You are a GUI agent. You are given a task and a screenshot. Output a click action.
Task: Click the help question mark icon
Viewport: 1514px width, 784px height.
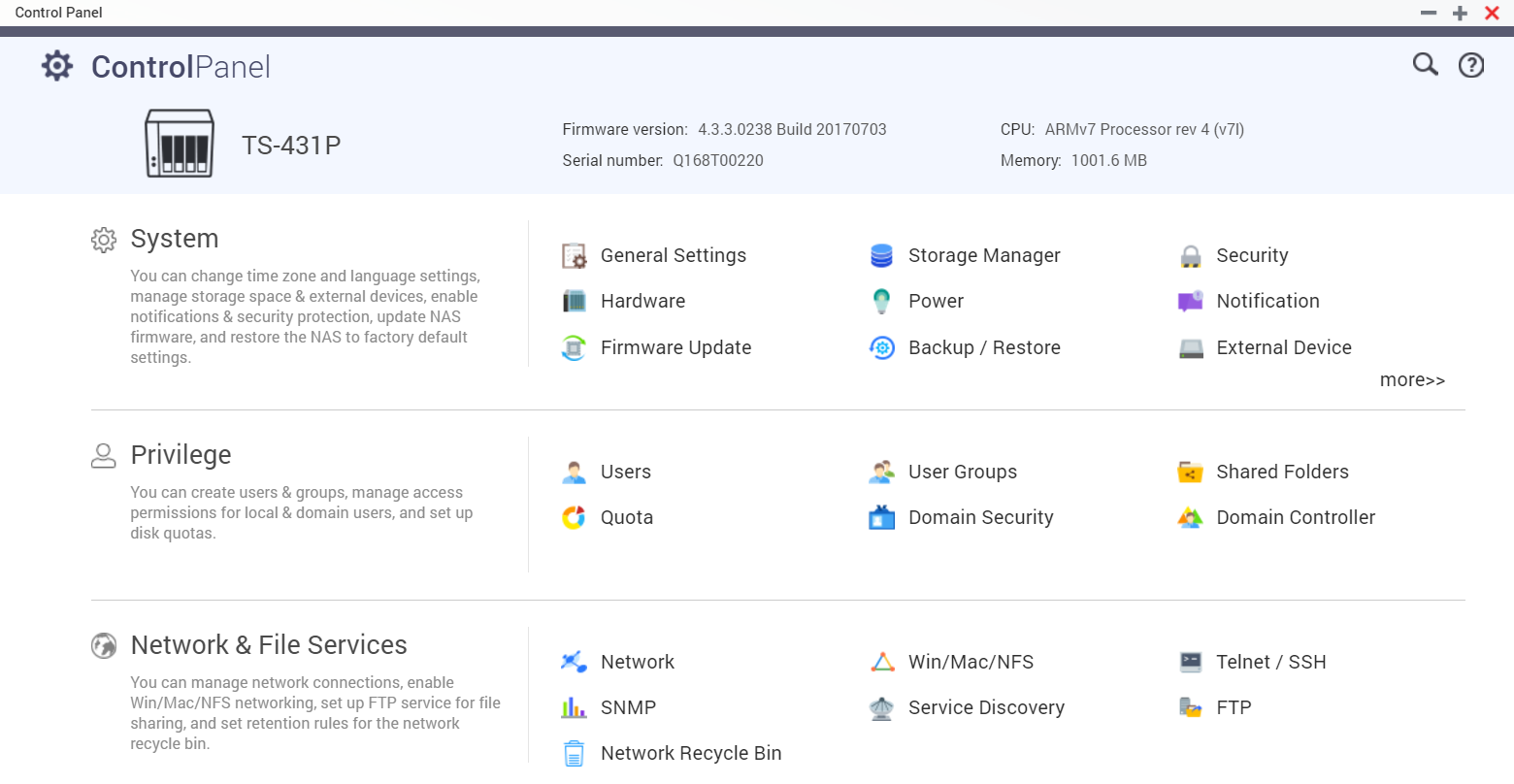click(1471, 65)
